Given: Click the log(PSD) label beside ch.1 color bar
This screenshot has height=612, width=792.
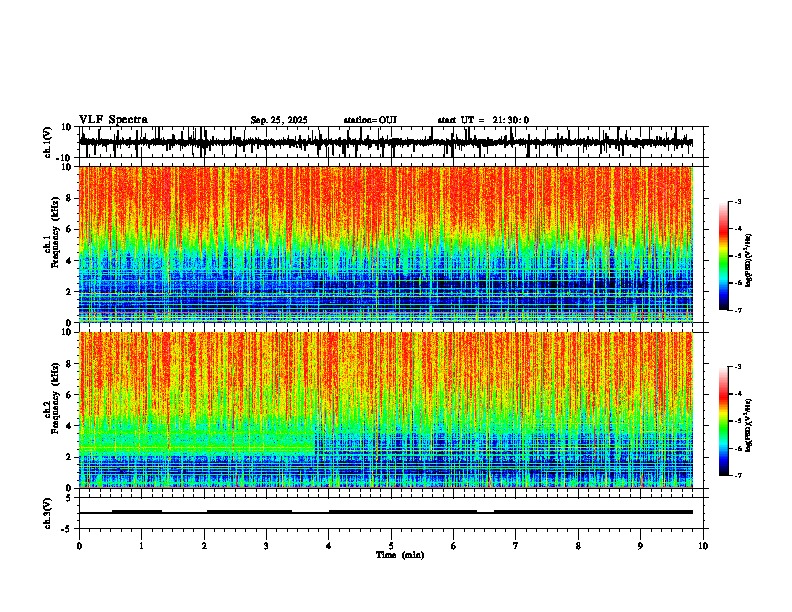Looking at the screenshot, I should click(x=749, y=260).
